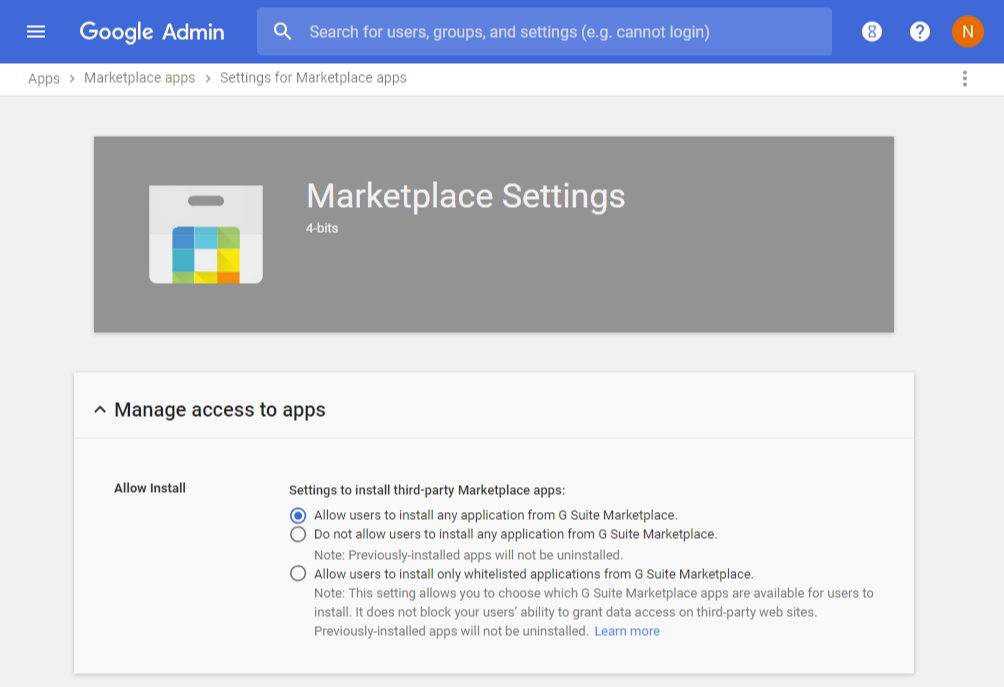1004x687 pixels.
Task: Collapse the Manage access to apps section
Action: click(100, 410)
